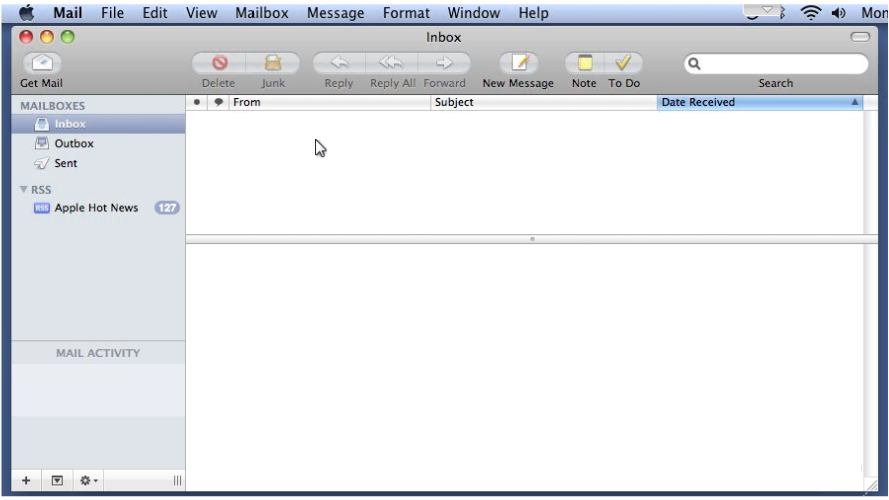Sort messages by Subject column
Viewport: 889px width, 500px height.
click(544, 102)
